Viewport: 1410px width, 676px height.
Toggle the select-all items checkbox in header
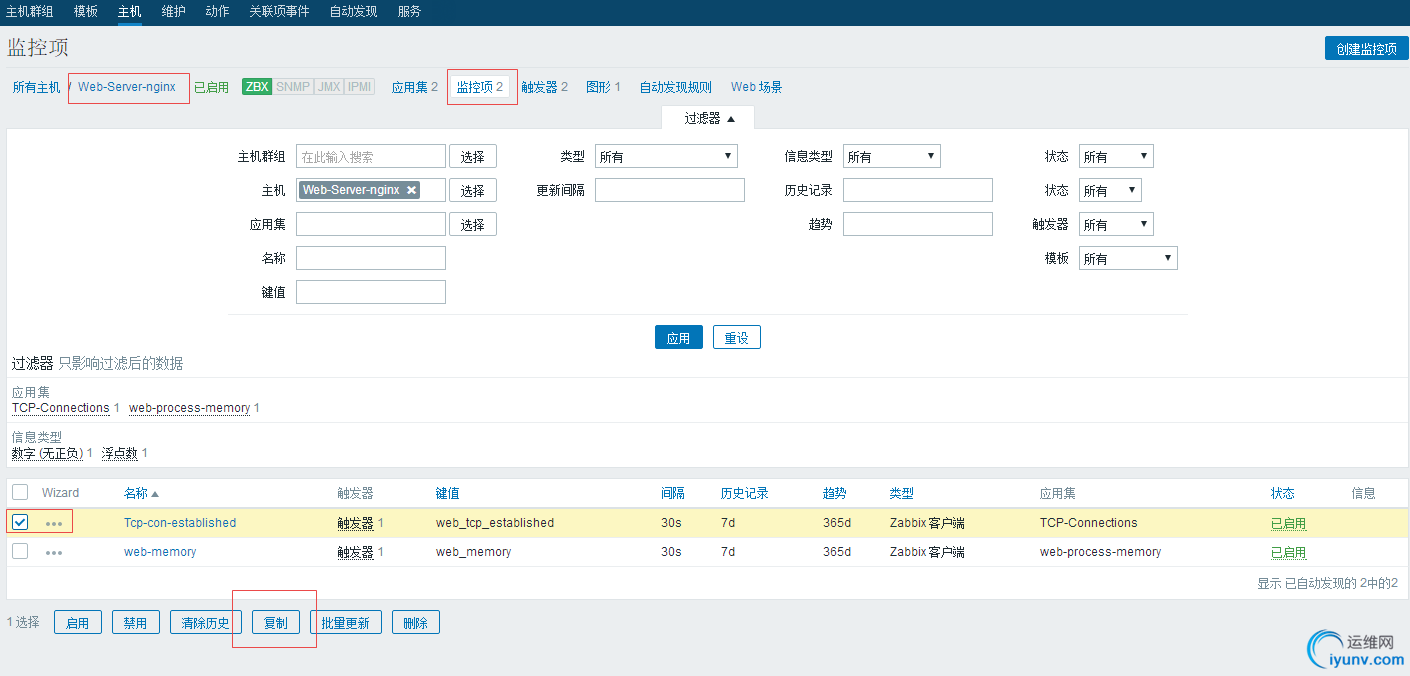[x=20, y=492]
